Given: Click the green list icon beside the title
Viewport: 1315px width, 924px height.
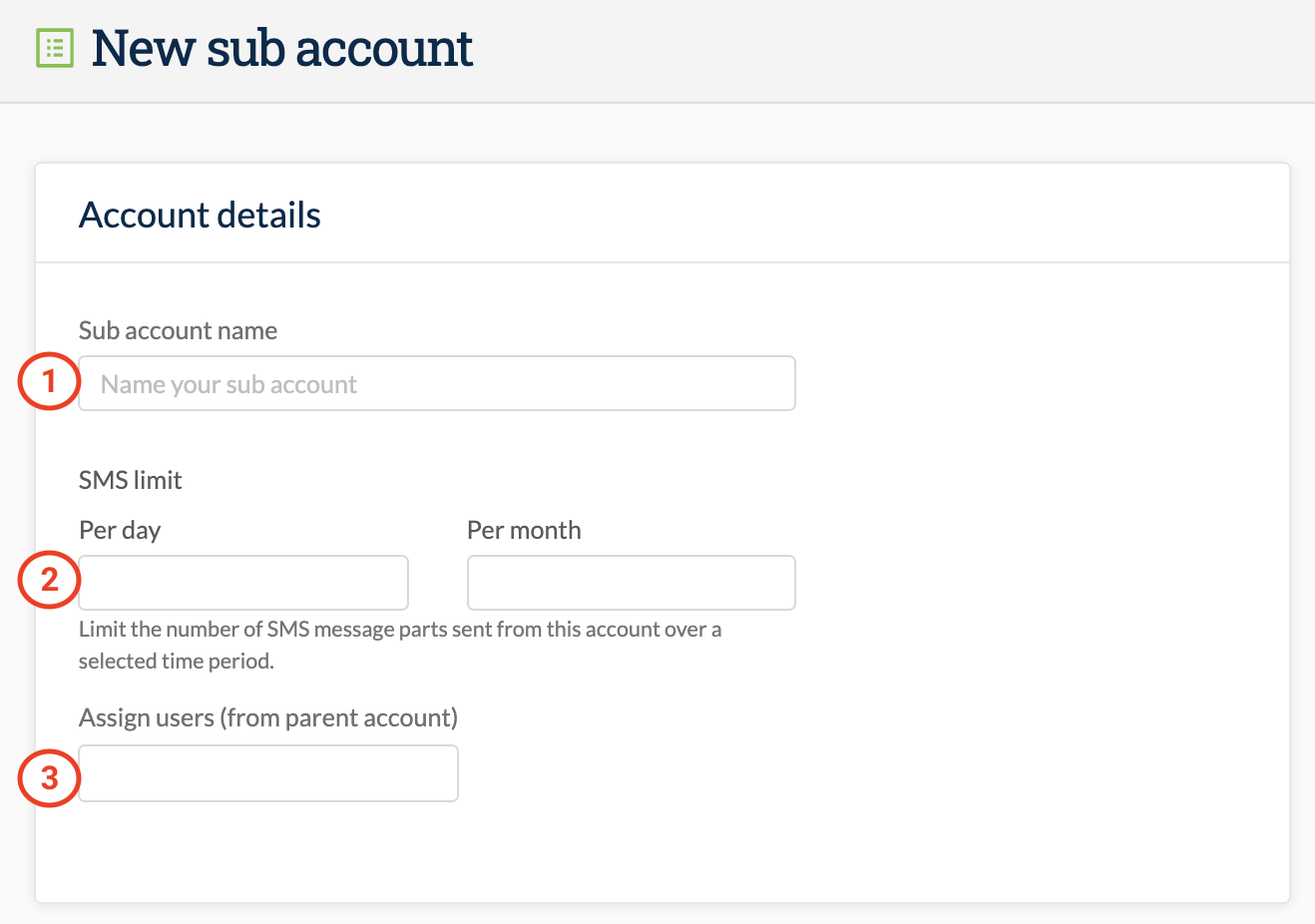Looking at the screenshot, I should (x=55, y=48).
